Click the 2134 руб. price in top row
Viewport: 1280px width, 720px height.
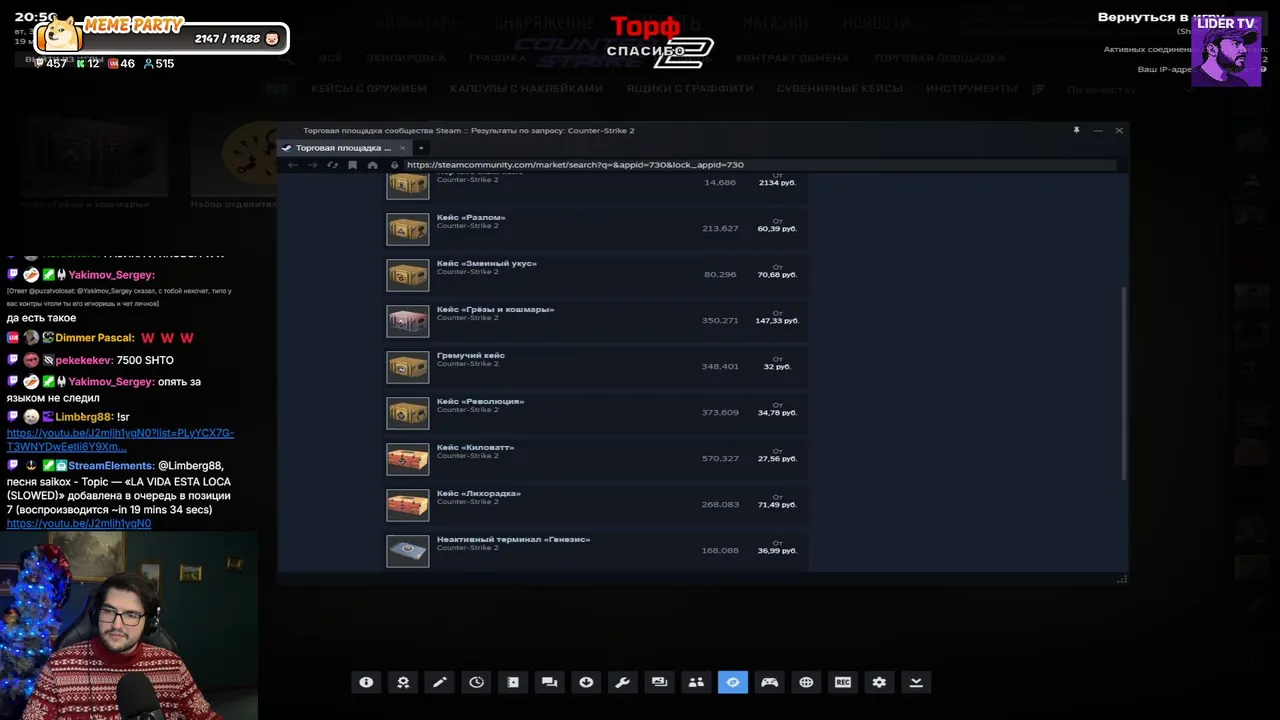tap(777, 183)
